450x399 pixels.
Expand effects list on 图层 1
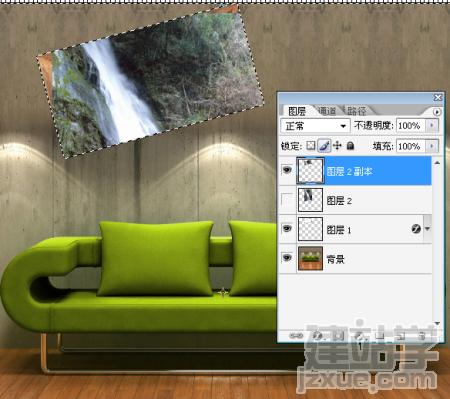pos(427,229)
